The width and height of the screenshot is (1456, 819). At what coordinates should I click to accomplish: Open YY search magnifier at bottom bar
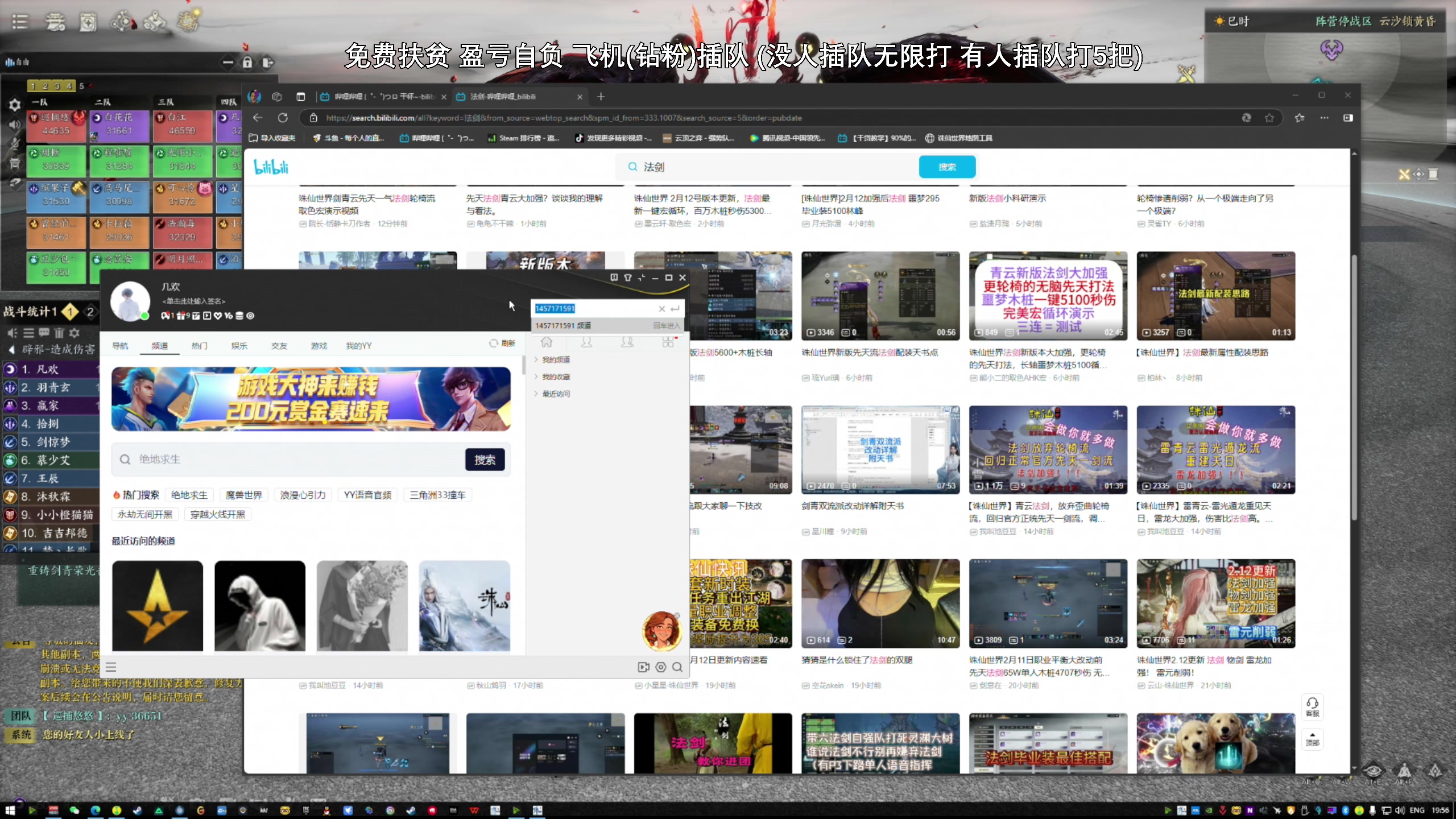[x=677, y=667]
